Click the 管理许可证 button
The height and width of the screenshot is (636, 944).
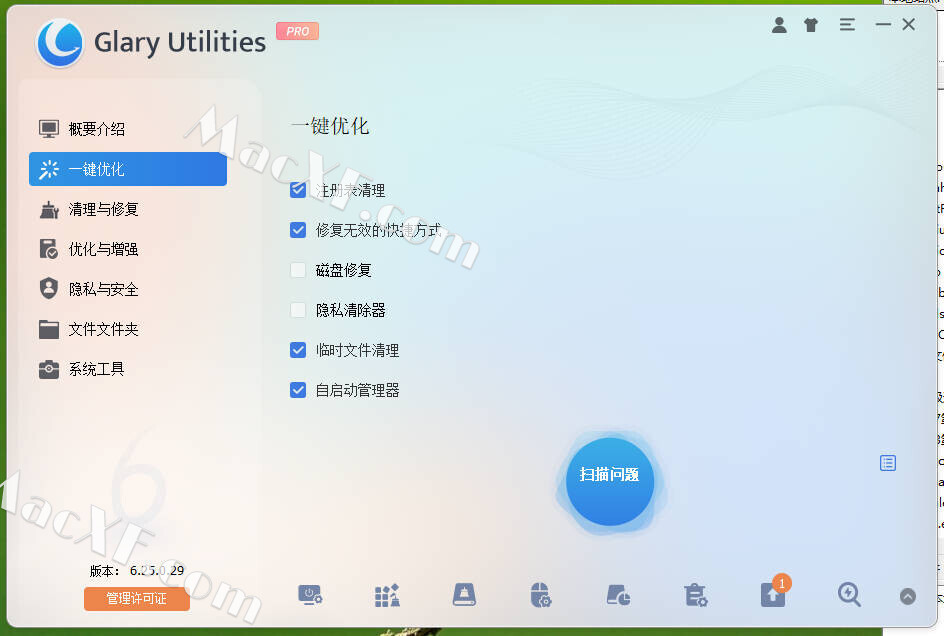(x=137, y=599)
